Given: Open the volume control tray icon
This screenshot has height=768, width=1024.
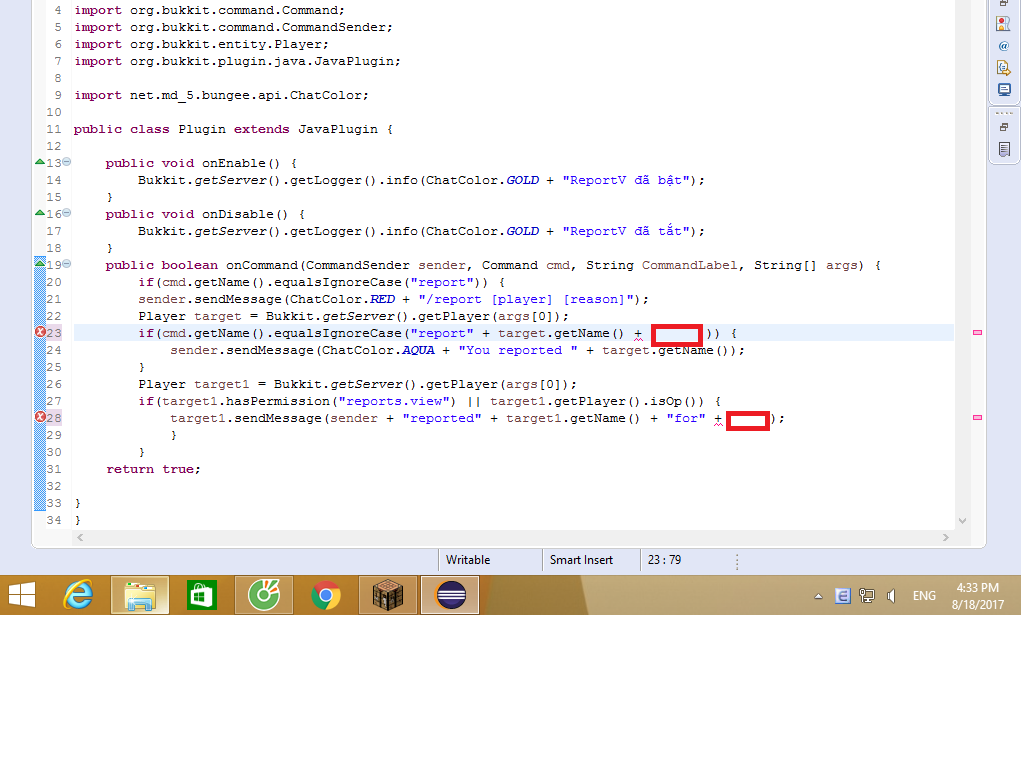Looking at the screenshot, I should [891, 596].
